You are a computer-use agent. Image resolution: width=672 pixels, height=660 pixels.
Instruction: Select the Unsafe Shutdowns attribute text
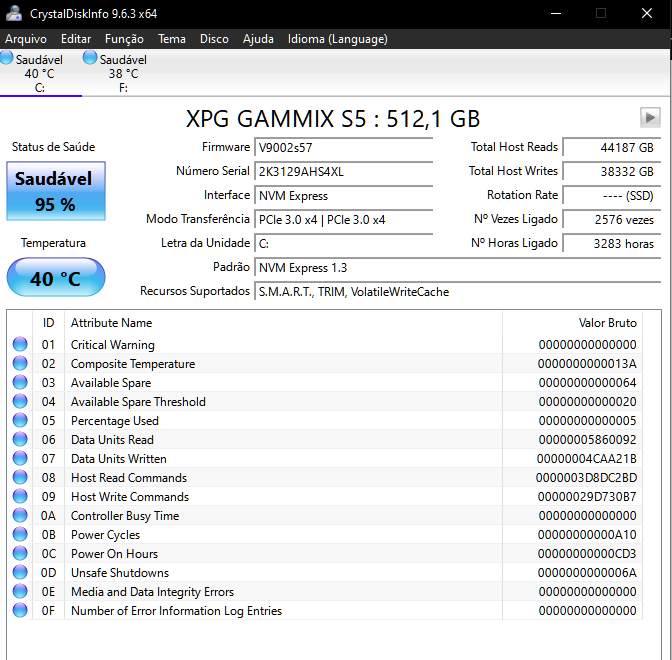(x=120, y=573)
